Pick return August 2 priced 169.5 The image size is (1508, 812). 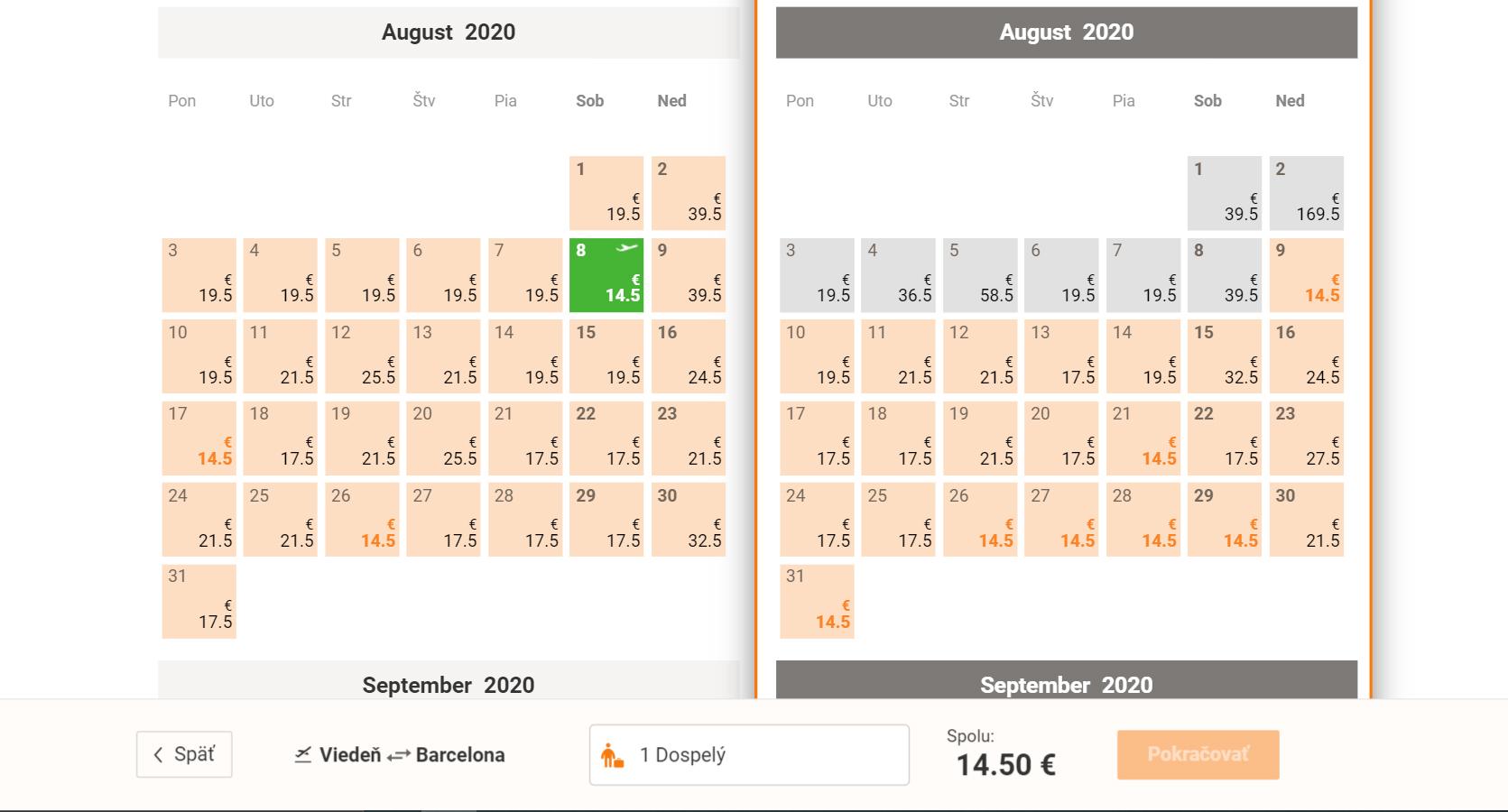pos(1306,193)
